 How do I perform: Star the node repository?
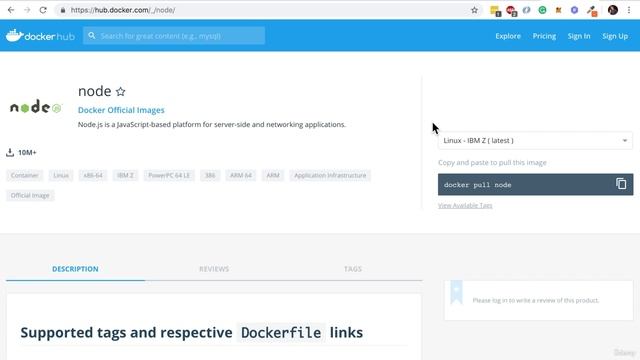pyautogui.click(x=120, y=91)
